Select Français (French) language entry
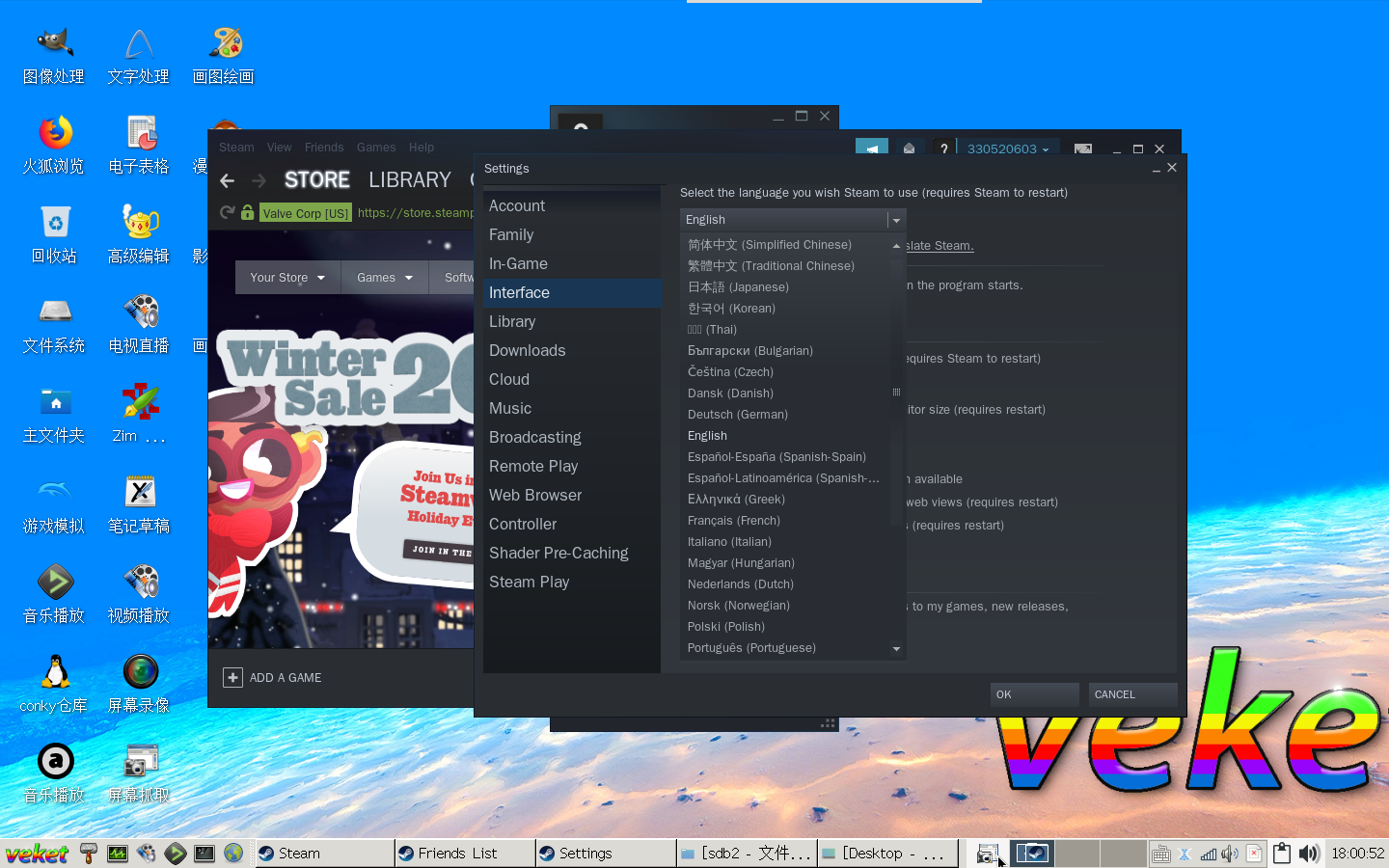This screenshot has height=868, width=1389. pos(734,521)
